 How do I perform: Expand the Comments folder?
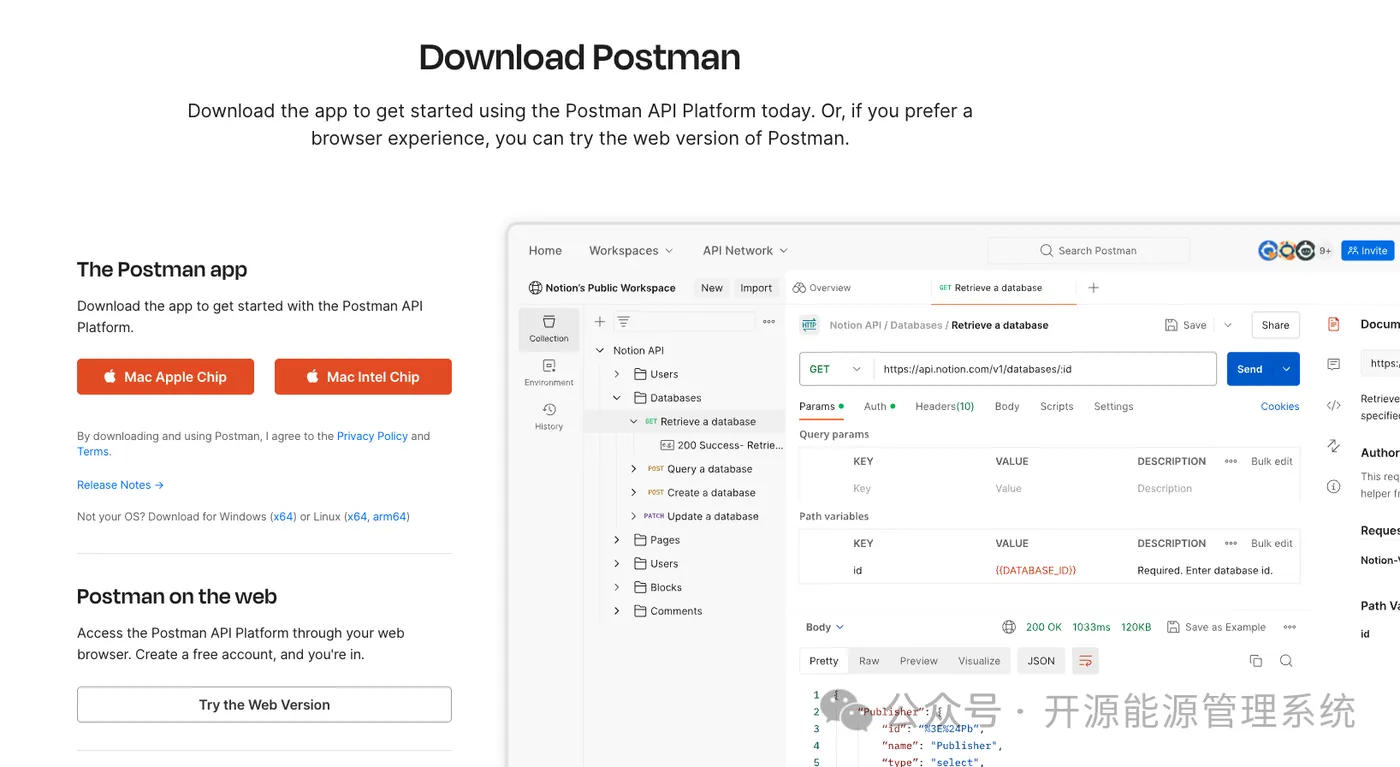click(617, 611)
